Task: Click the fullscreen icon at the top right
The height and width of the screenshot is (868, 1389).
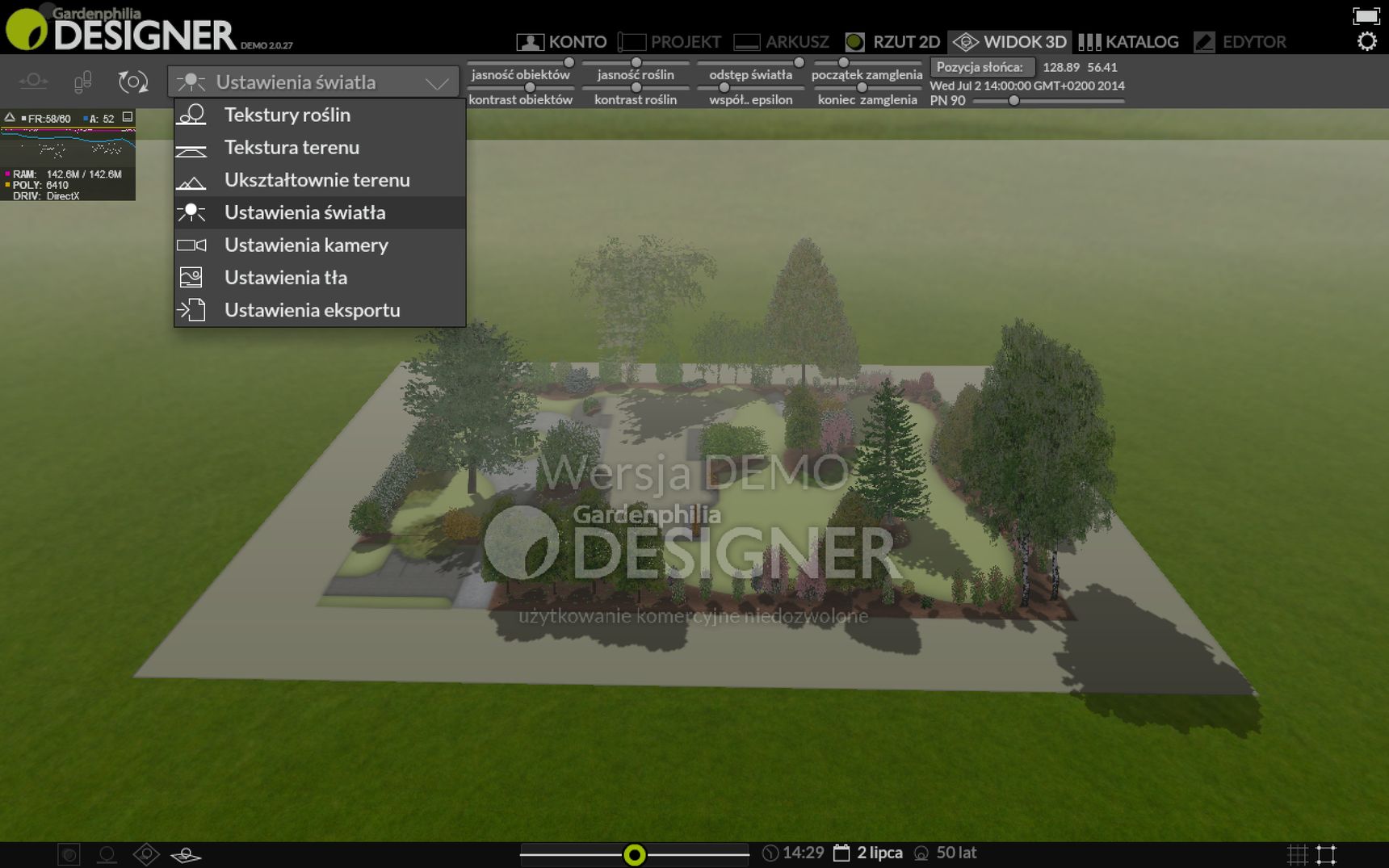Action: [x=1366, y=15]
